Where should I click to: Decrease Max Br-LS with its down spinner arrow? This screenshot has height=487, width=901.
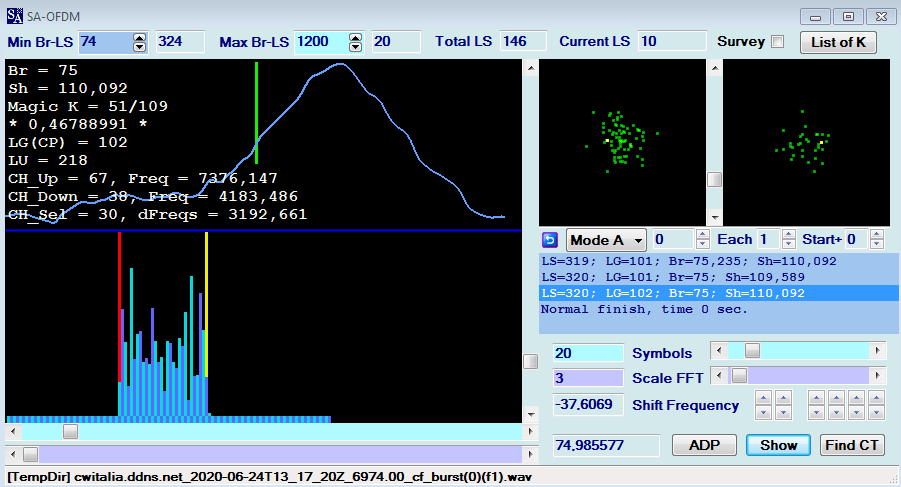click(x=356, y=47)
